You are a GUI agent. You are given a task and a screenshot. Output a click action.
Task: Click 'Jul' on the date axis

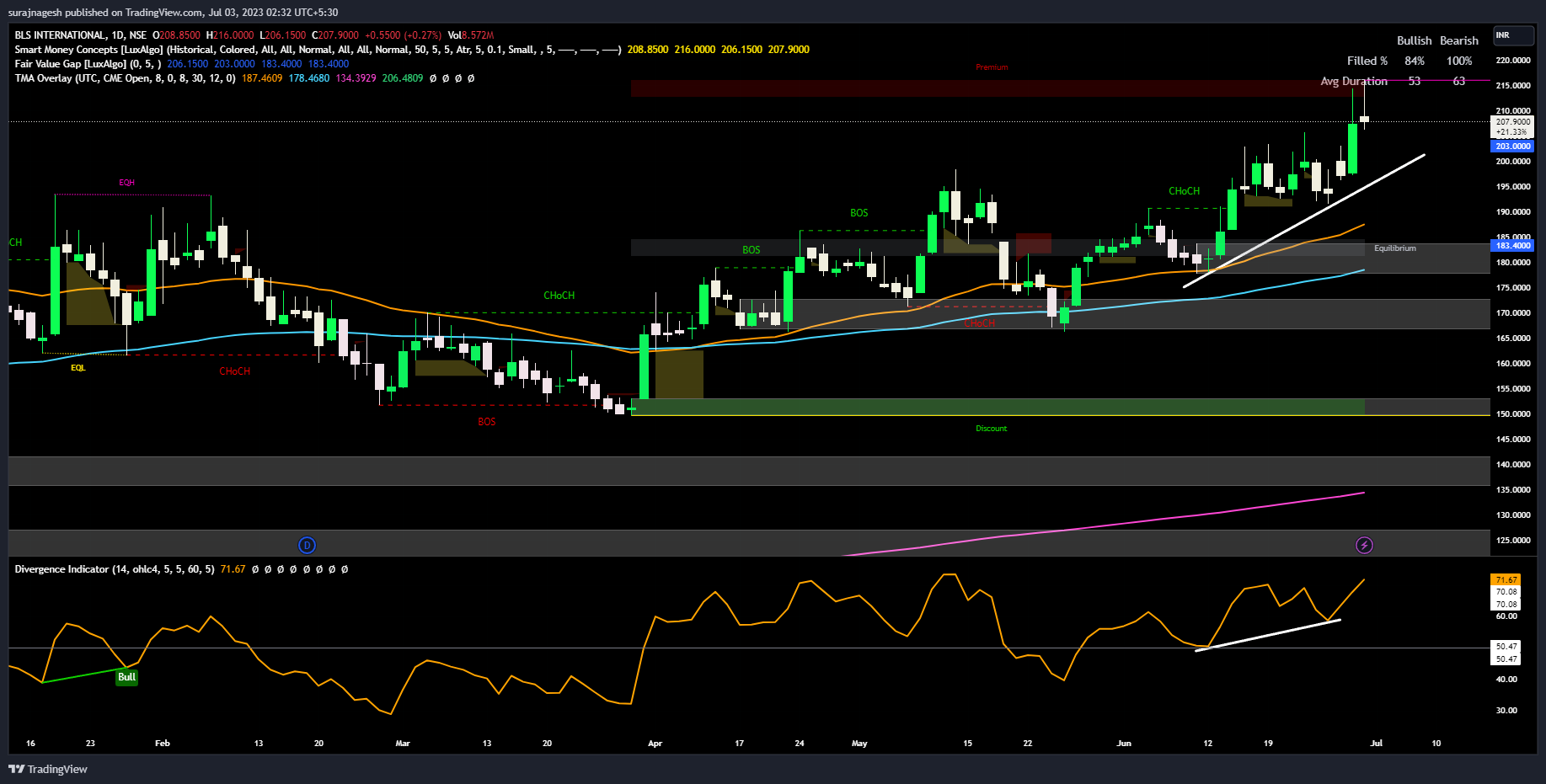(1376, 744)
